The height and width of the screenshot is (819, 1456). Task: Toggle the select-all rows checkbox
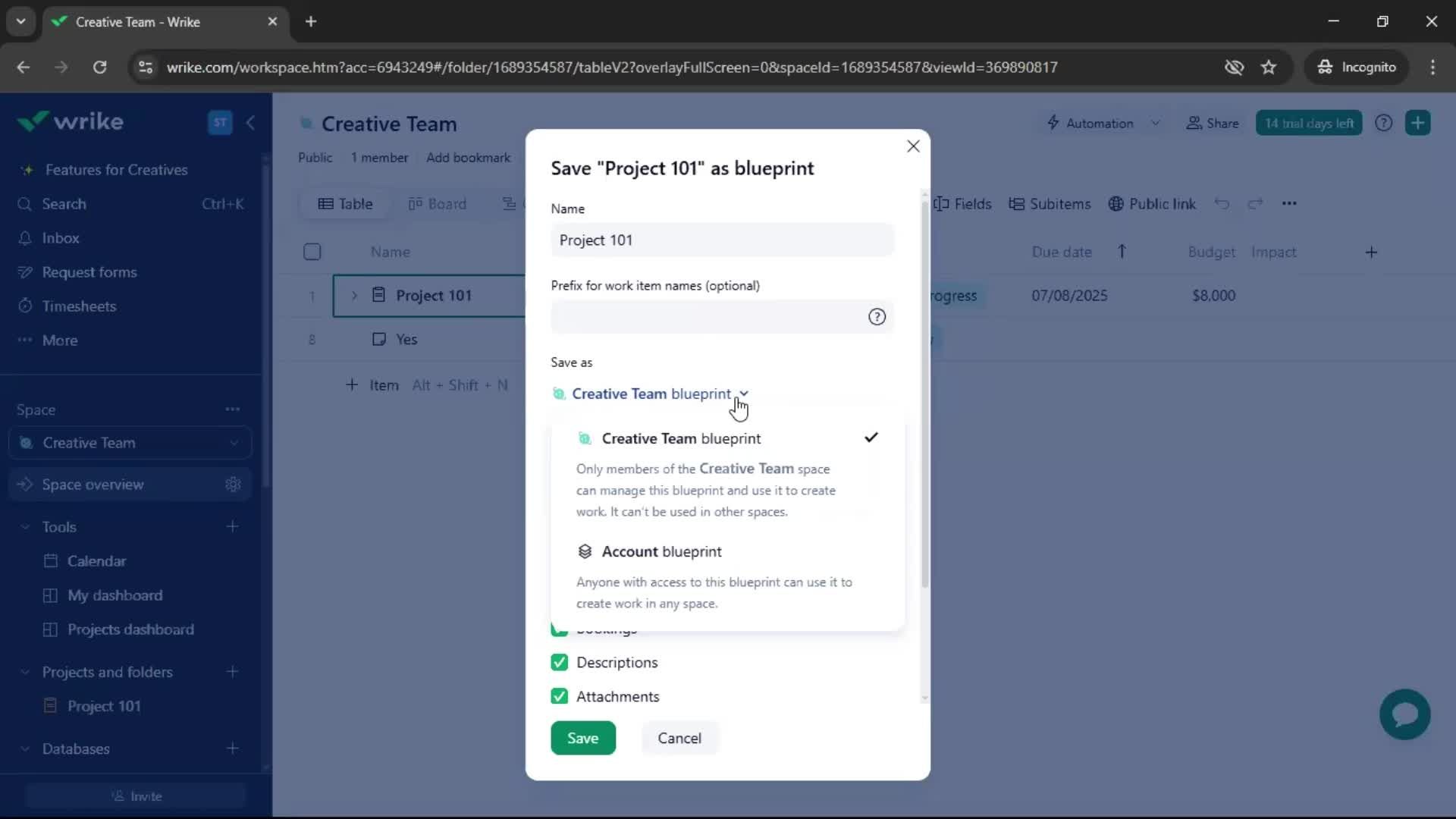pos(312,252)
